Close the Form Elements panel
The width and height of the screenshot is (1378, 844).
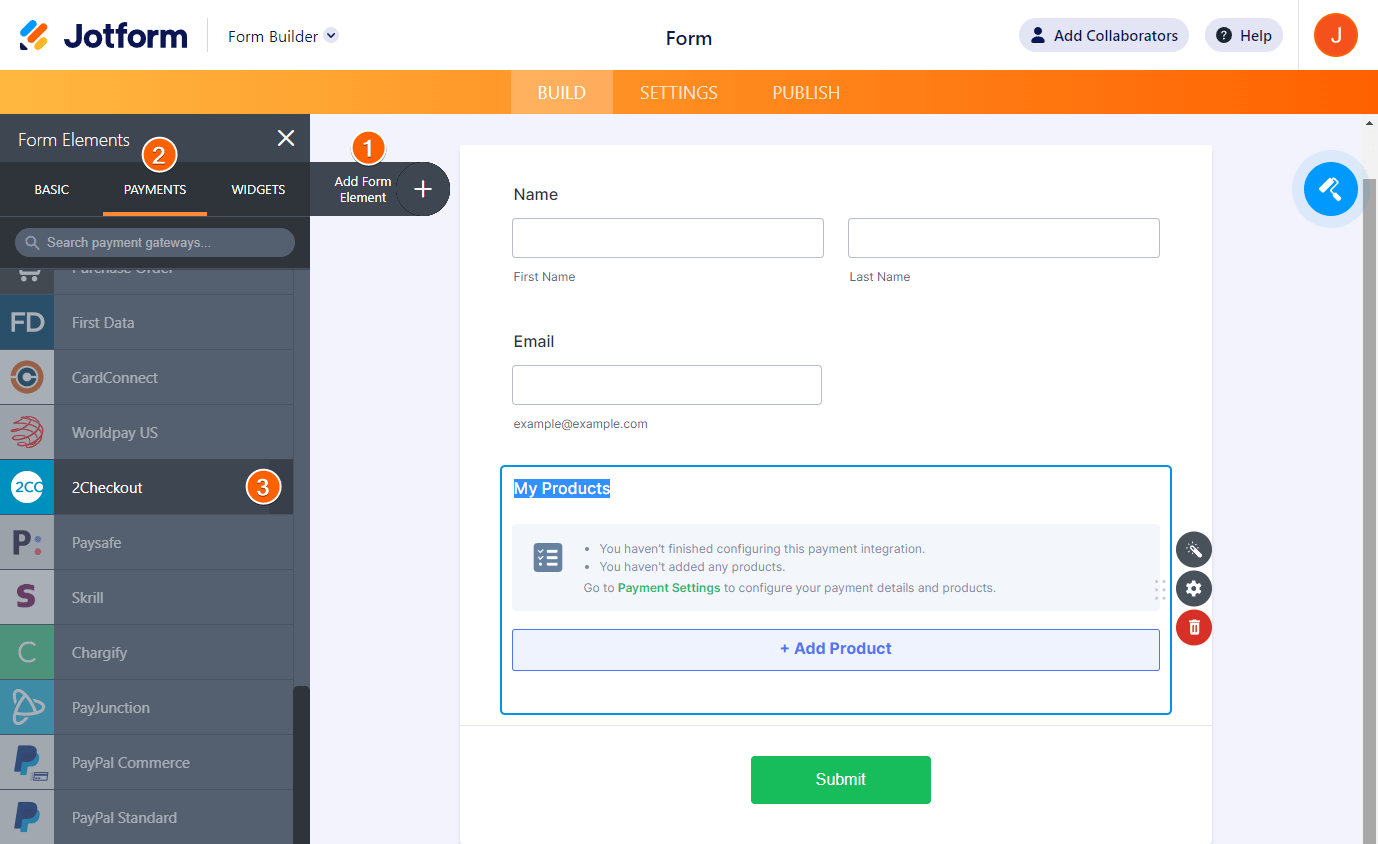[x=286, y=138]
